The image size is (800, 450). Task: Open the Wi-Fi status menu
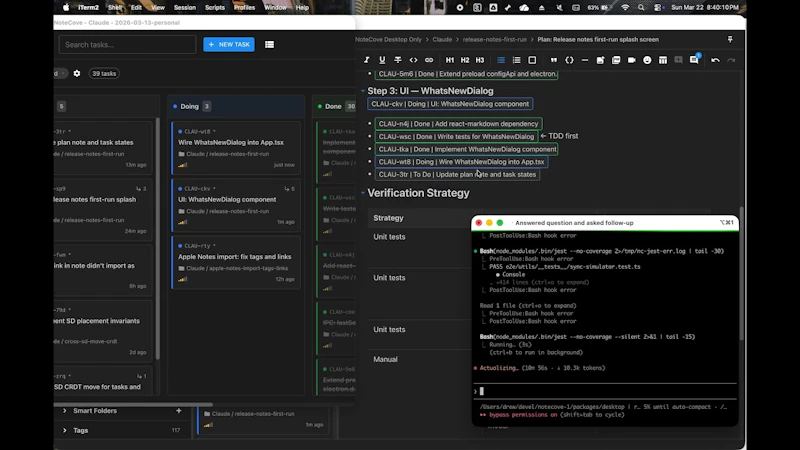click(625, 8)
